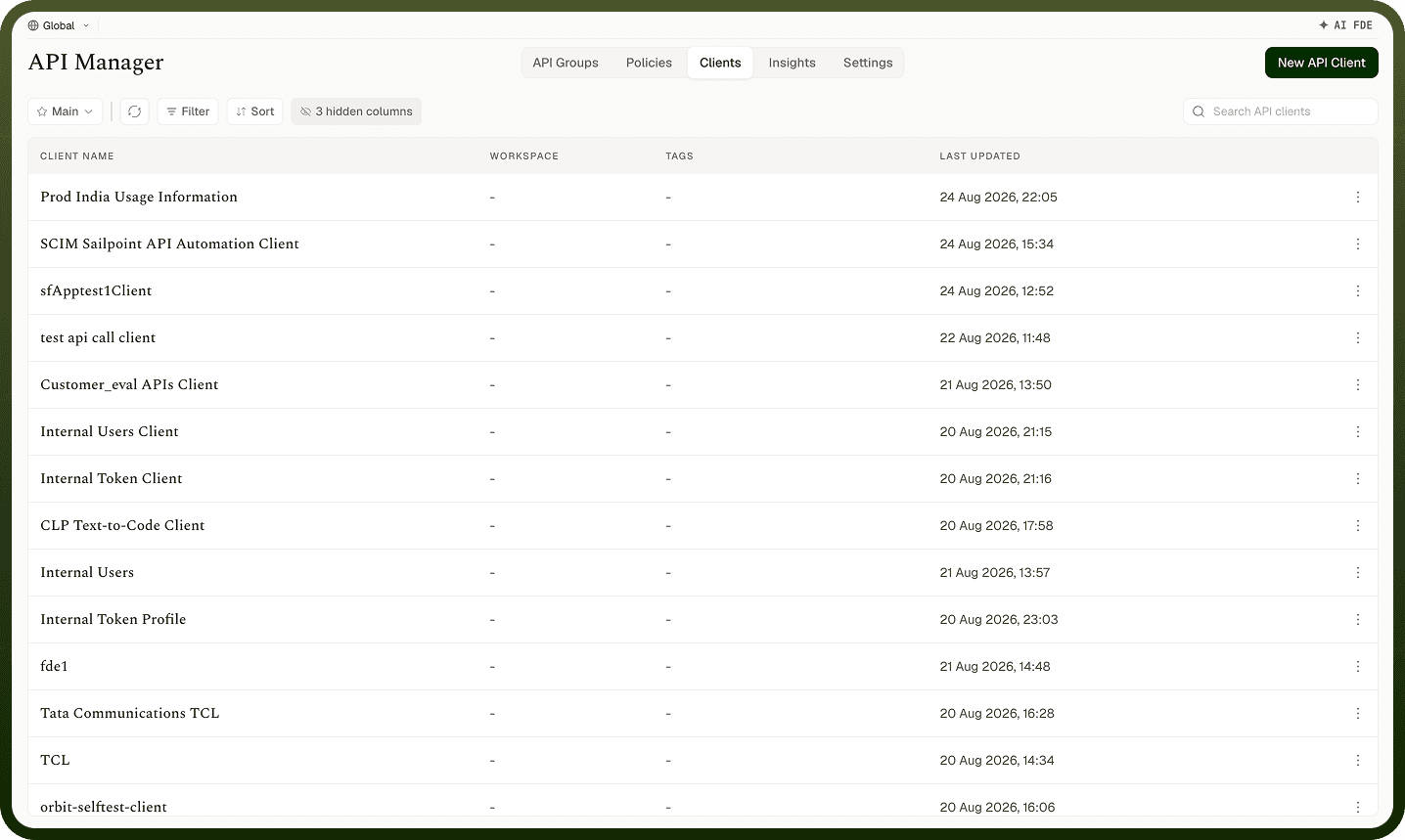Select the Clients tab

click(720, 63)
